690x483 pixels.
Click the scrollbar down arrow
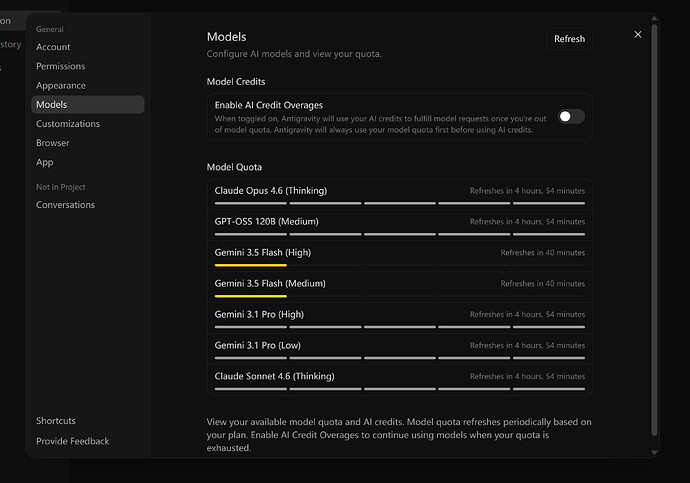pos(654,452)
